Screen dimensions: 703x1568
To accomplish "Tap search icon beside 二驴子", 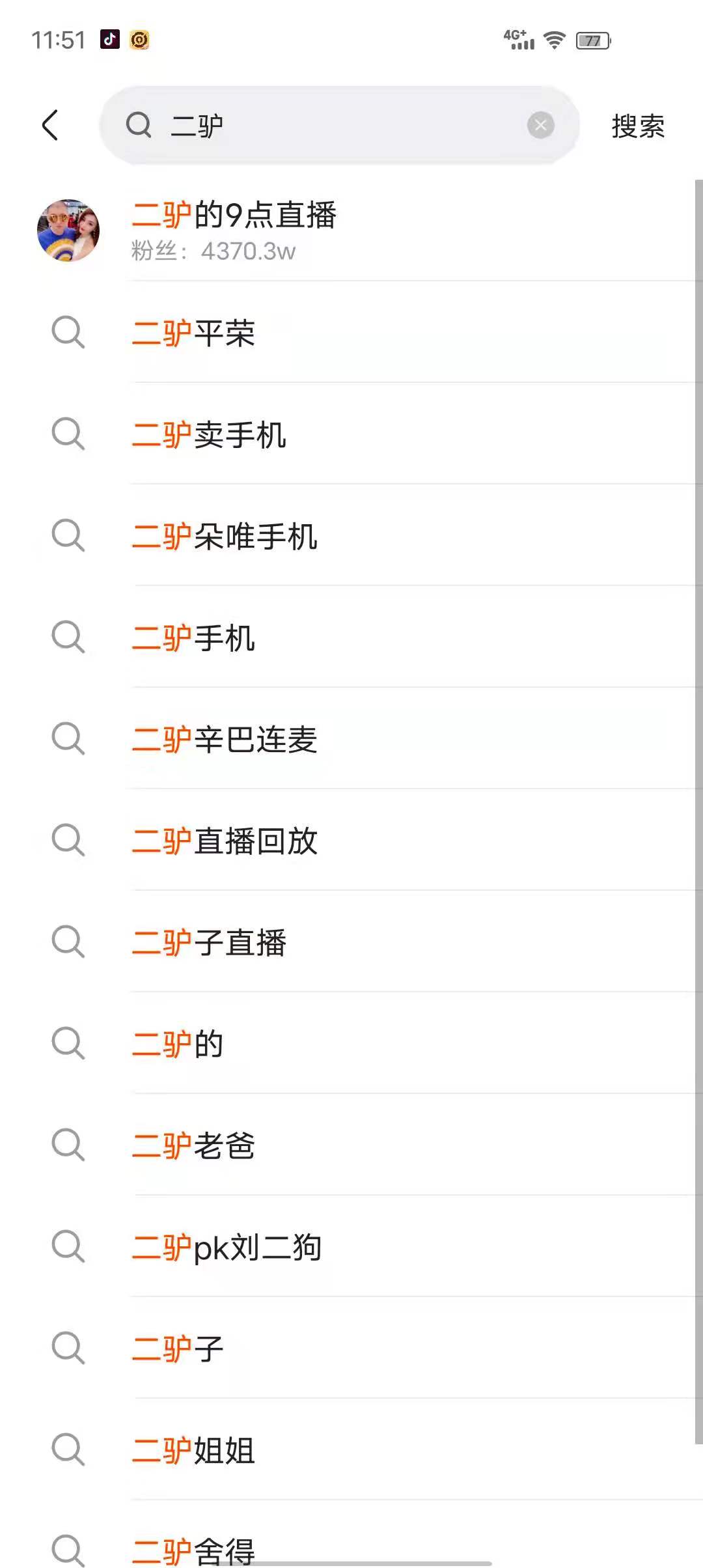I will pyautogui.click(x=68, y=1349).
